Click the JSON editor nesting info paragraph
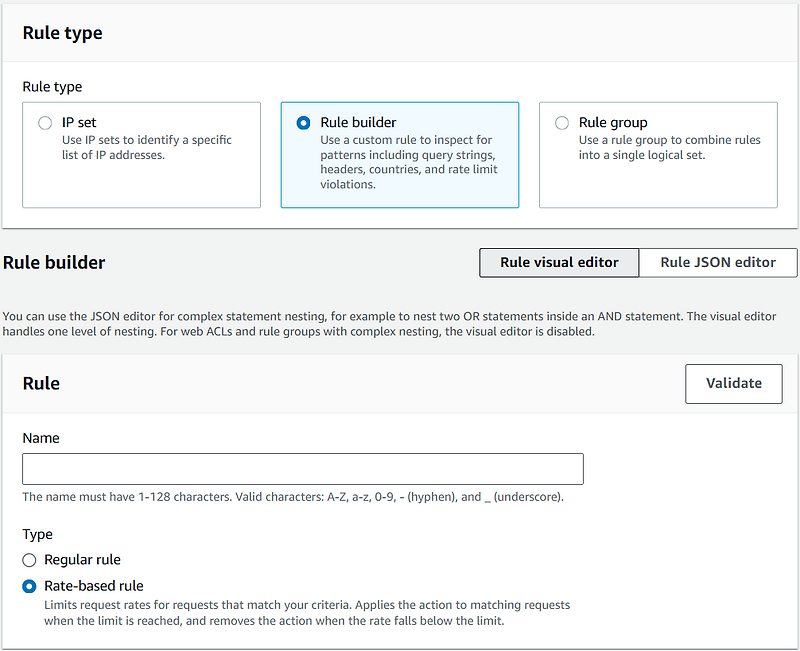 click(389, 324)
